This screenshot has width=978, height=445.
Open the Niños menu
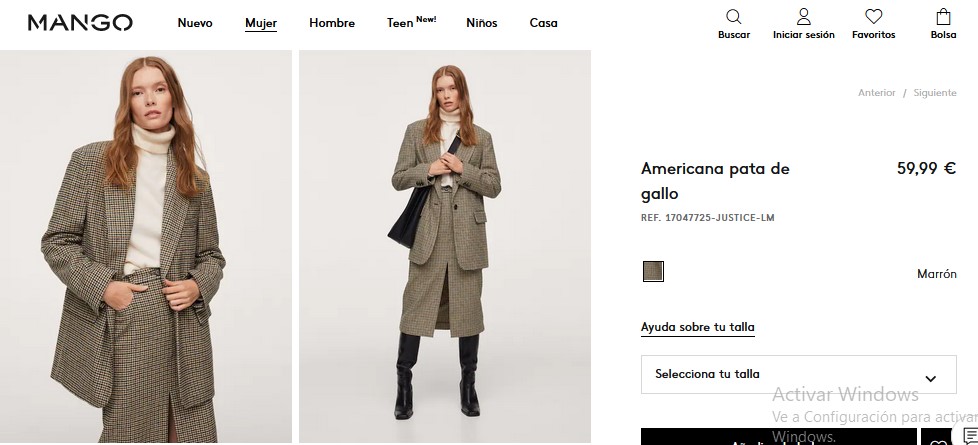pos(481,23)
